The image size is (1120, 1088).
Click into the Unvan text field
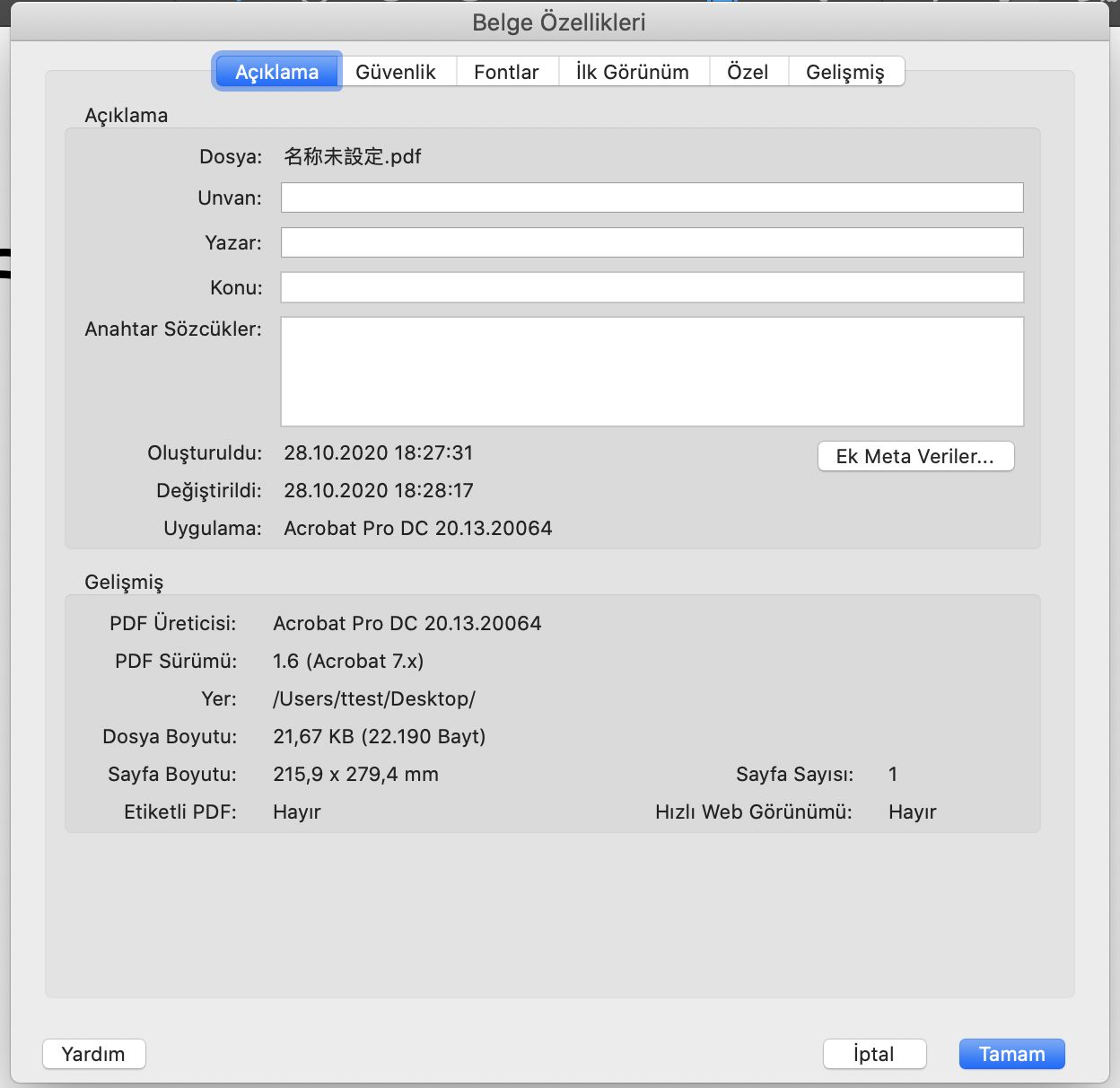click(x=652, y=197)
